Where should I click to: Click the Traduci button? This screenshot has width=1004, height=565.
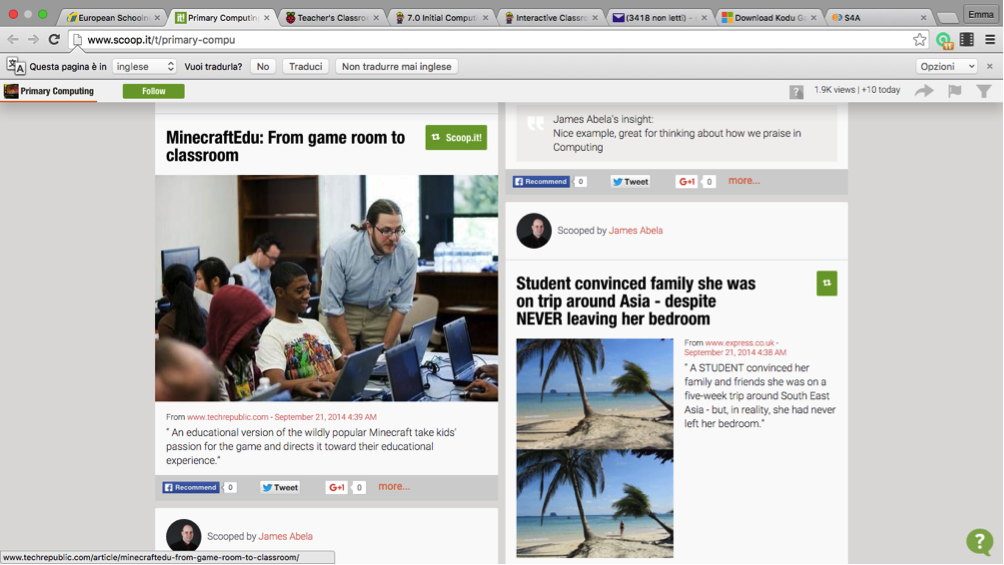305,67
